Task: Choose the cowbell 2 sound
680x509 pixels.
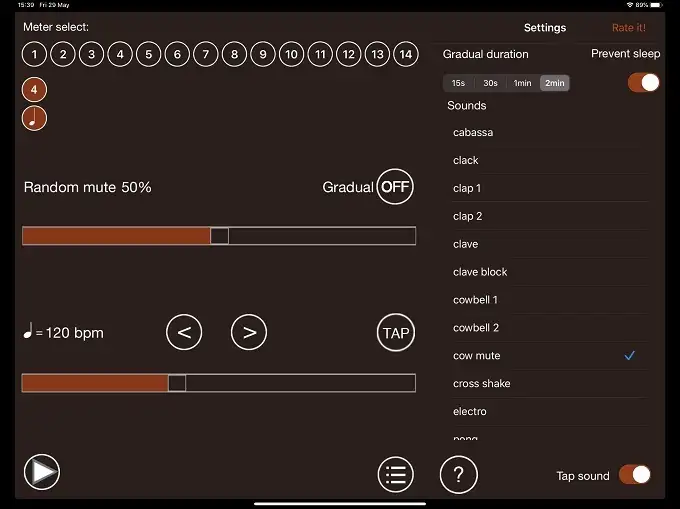Action: 548,328
